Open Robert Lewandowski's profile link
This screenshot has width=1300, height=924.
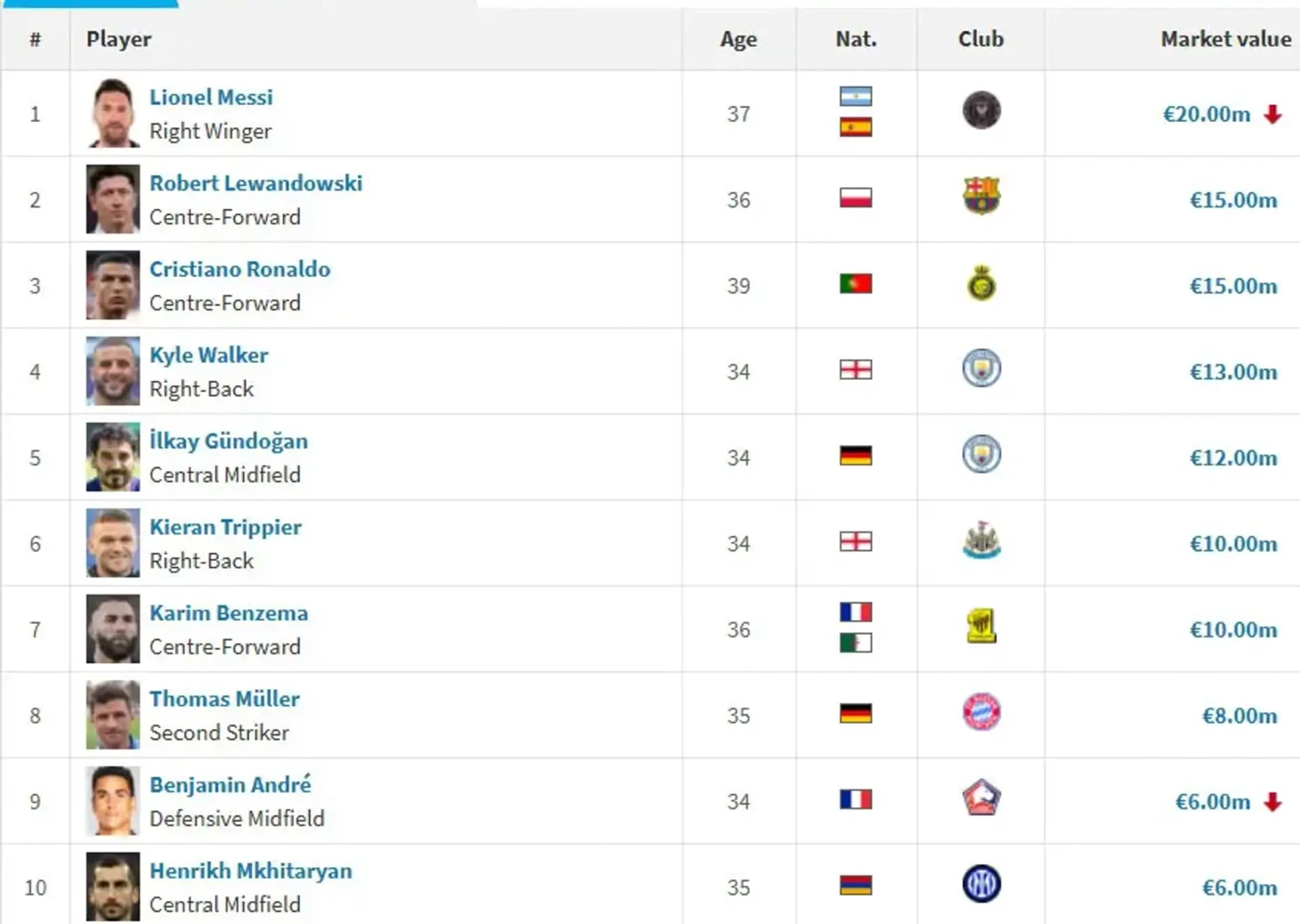pos(256,183)
